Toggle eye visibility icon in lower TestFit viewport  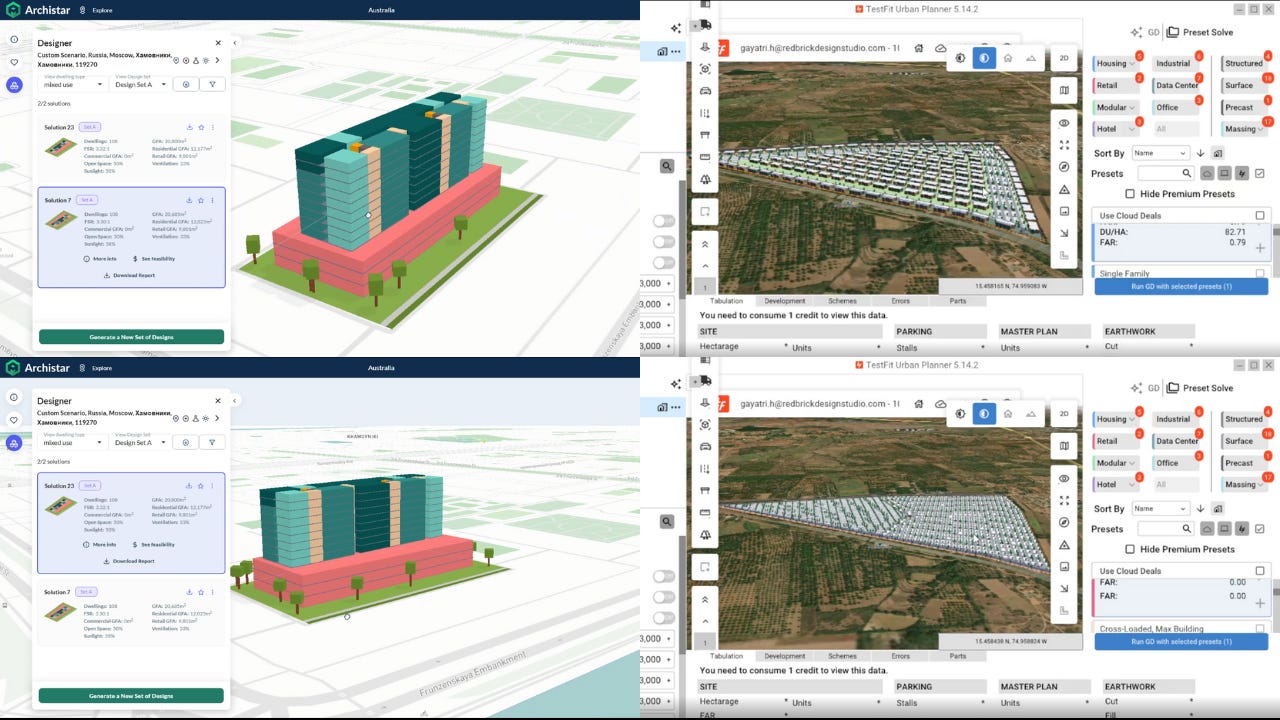click(x=1064, y=478)
